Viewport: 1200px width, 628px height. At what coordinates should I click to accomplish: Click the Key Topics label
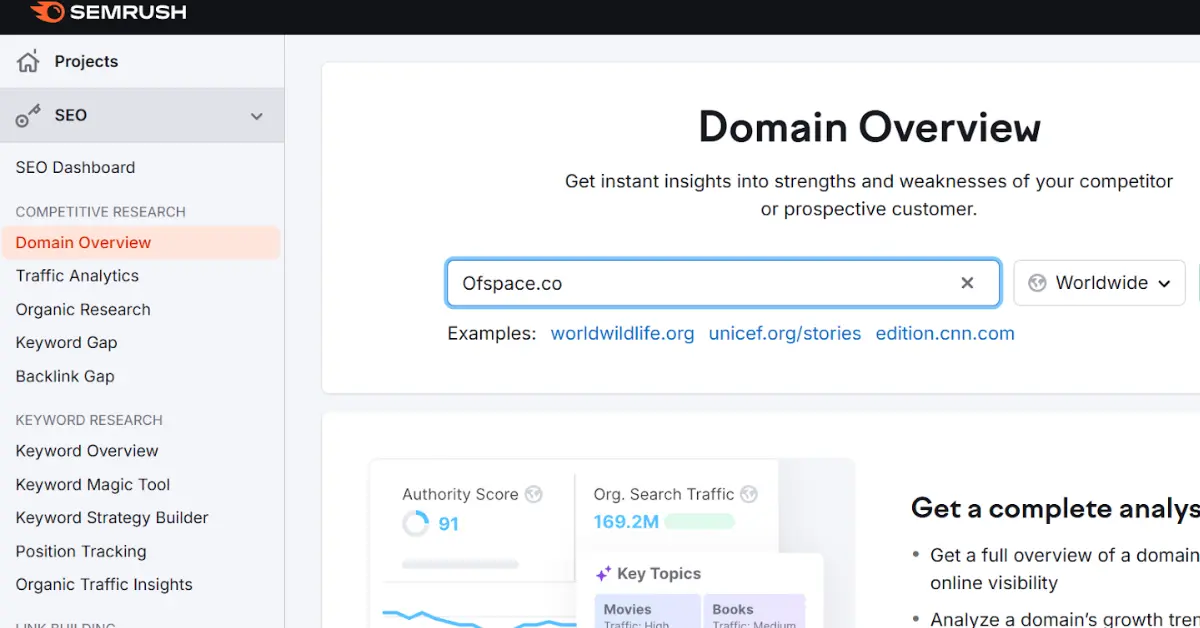click(x=659, y=574)
